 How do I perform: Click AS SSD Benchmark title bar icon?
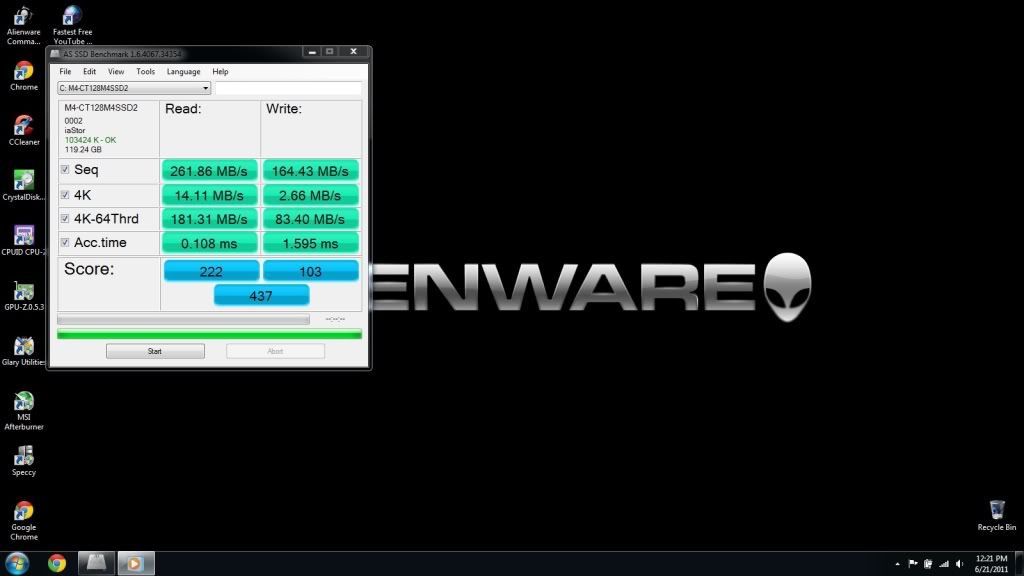56,54
